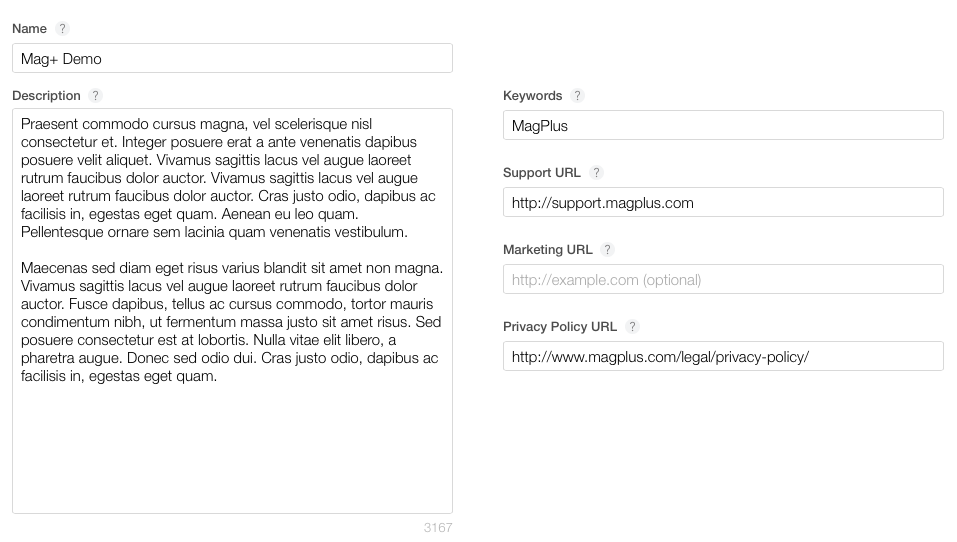Click the Keywords field containing MagPlus
Screen dimensions: 957x542
(723, 125)
